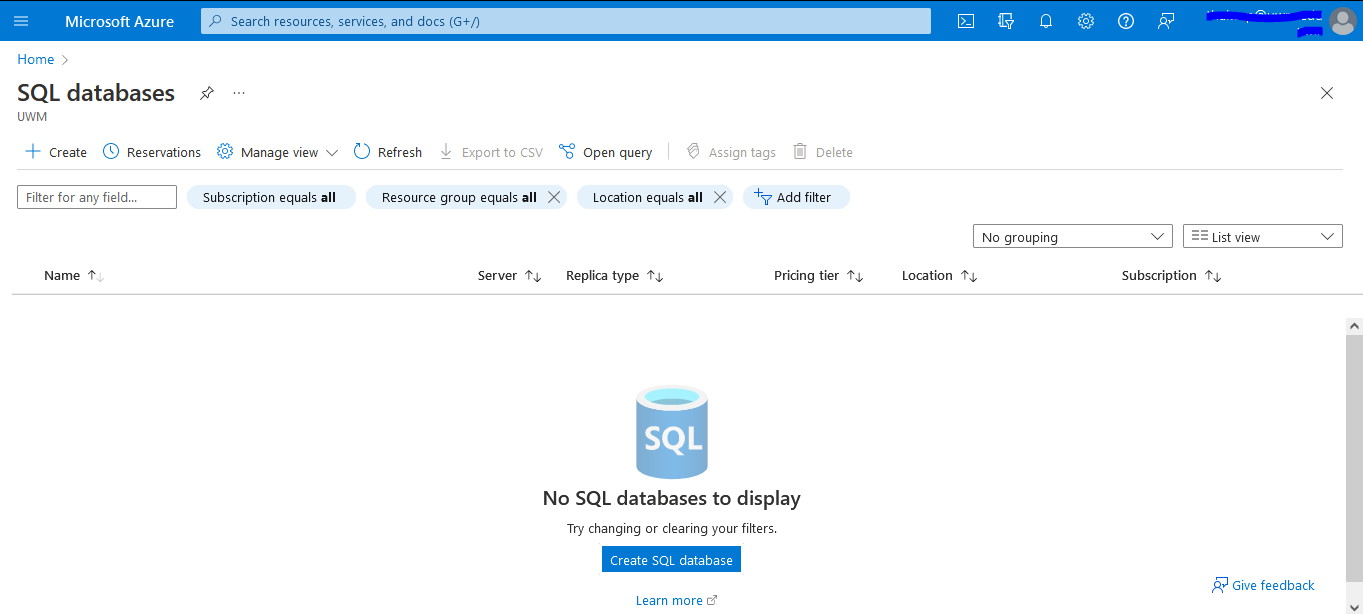Open the notifications panel

1045,20
